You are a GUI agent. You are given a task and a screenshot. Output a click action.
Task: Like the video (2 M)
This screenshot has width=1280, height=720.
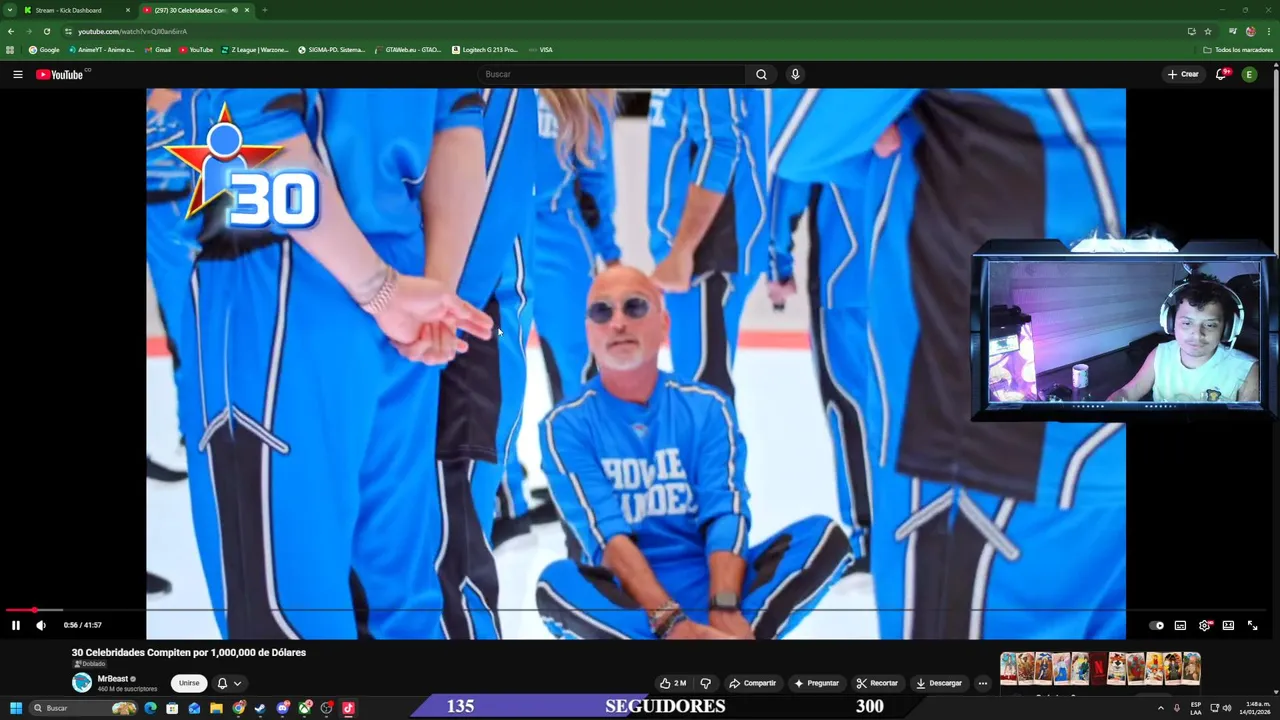click(673, 683)
